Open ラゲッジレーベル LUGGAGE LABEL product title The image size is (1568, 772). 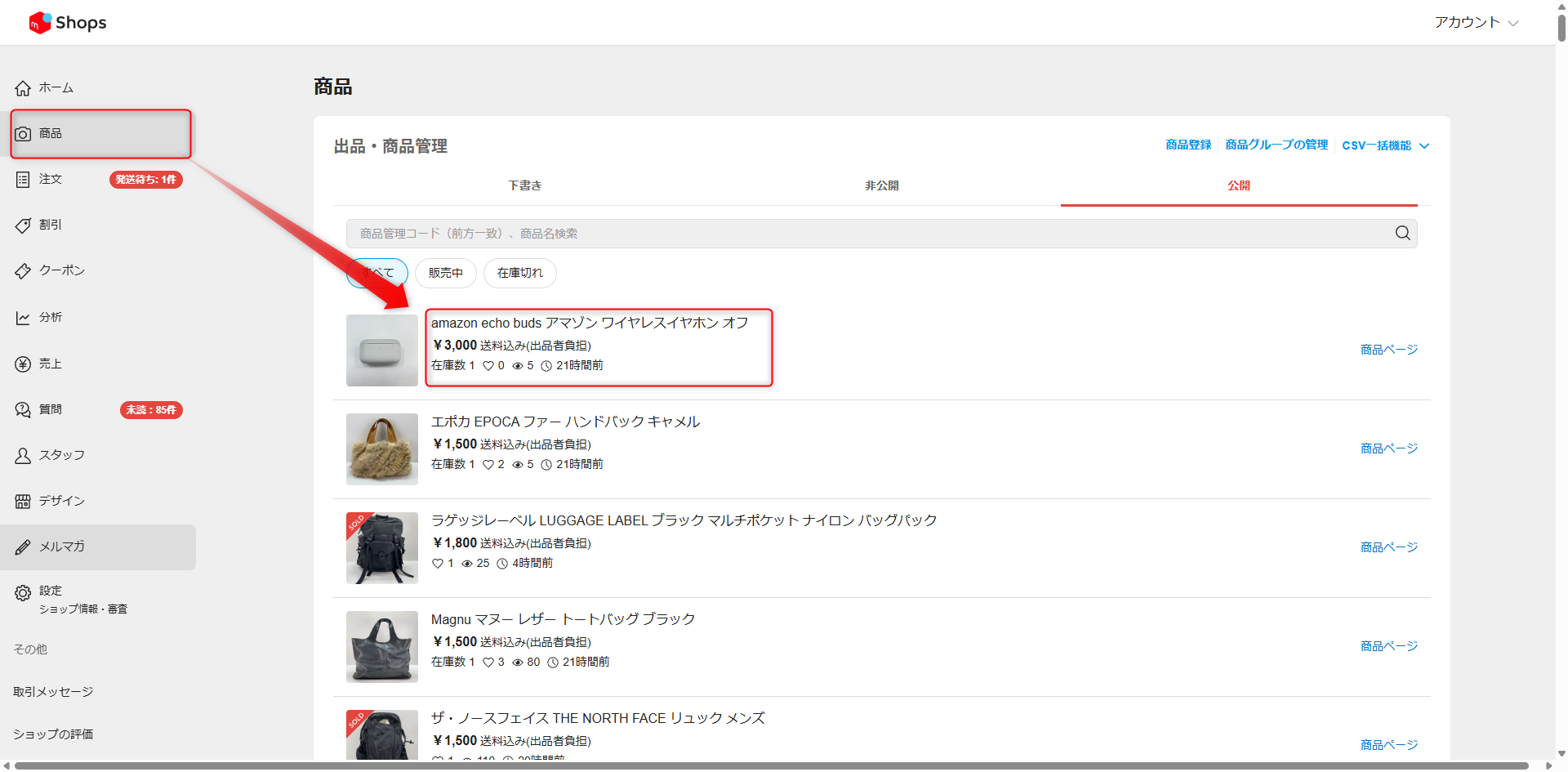pyautogui.click(x=684, y=521)
